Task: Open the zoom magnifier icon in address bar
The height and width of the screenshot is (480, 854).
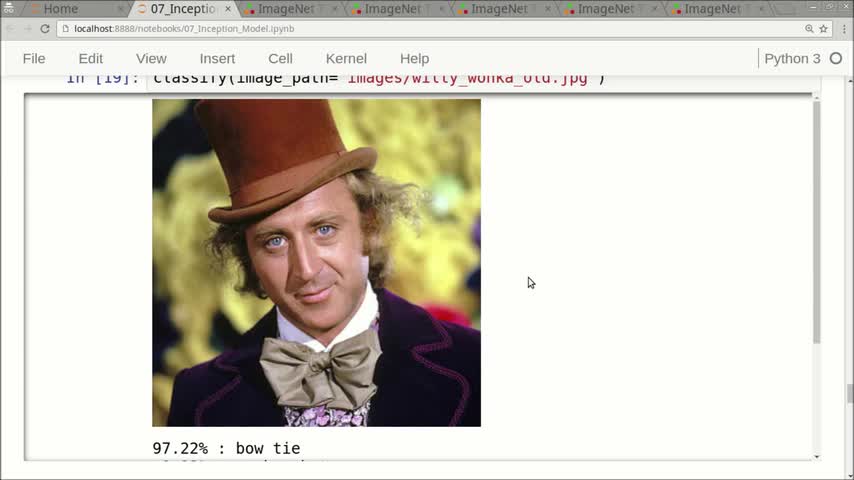Action: pyautogui.click(x=809, y=29)
